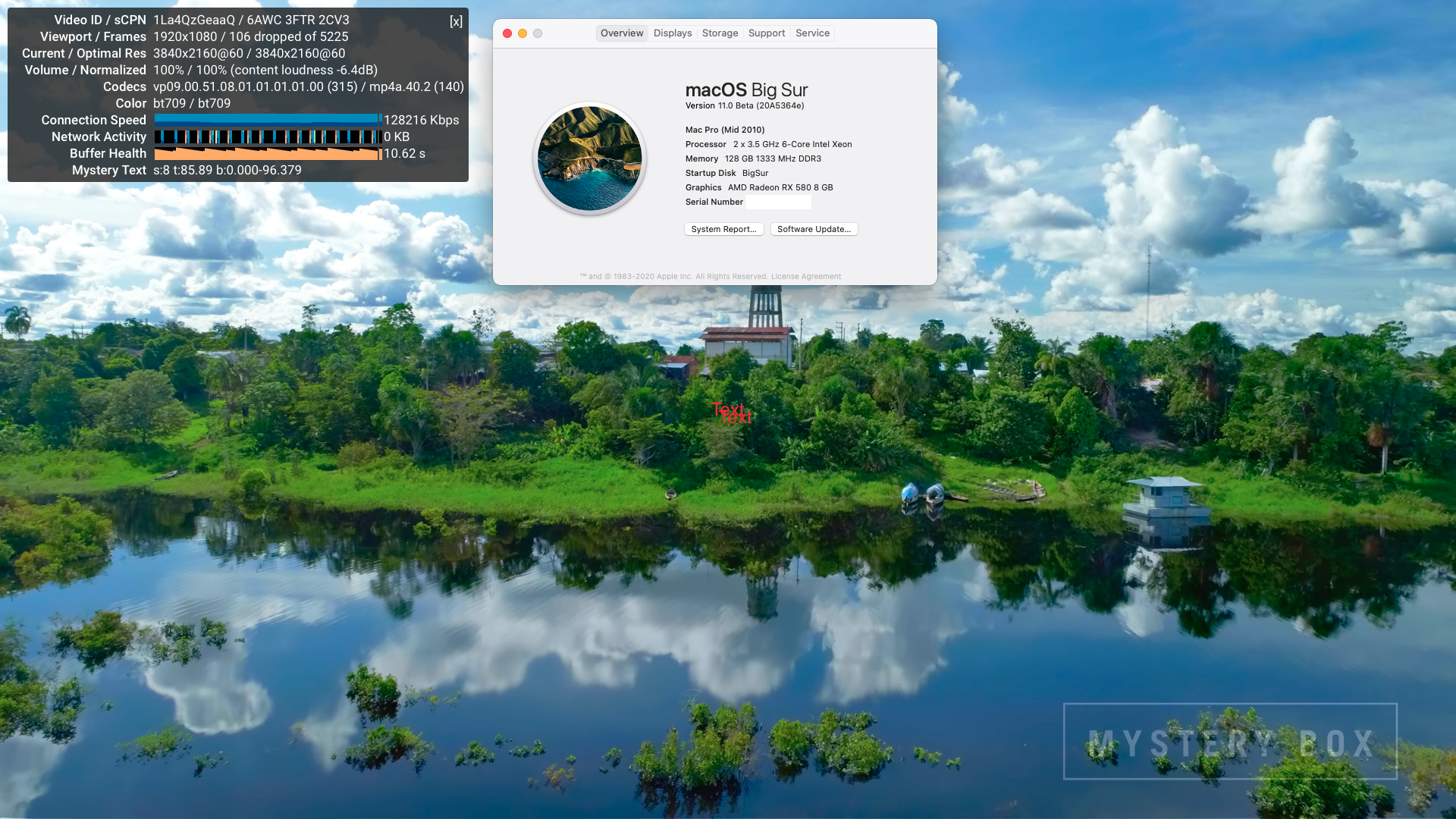Click the Connection Speed bar graph
This screenshot has width=1456, height=819.
267,120
